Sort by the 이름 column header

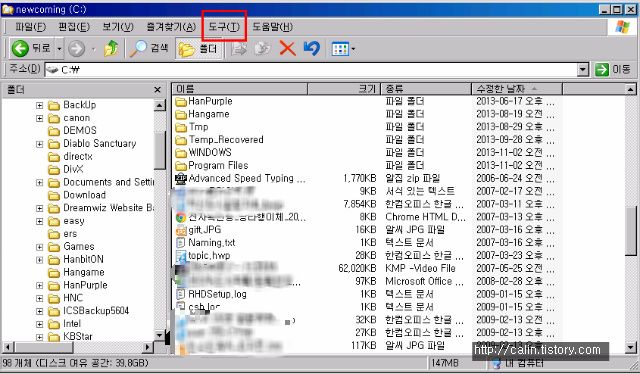pyautogui.click(x=240, y=89)
